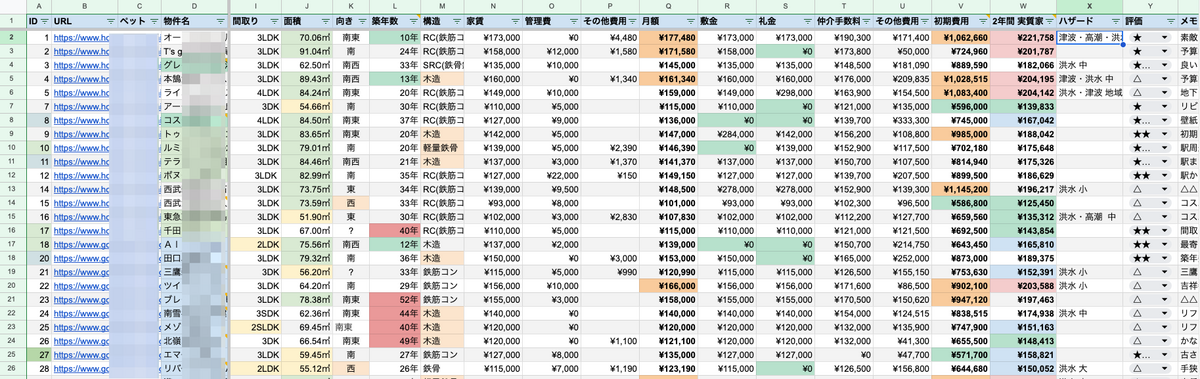Image resolution: width=1200 pixels, height=379 pixels.
Task: Open the filter icon on the ペット header
Action: (x=153, y=21)
